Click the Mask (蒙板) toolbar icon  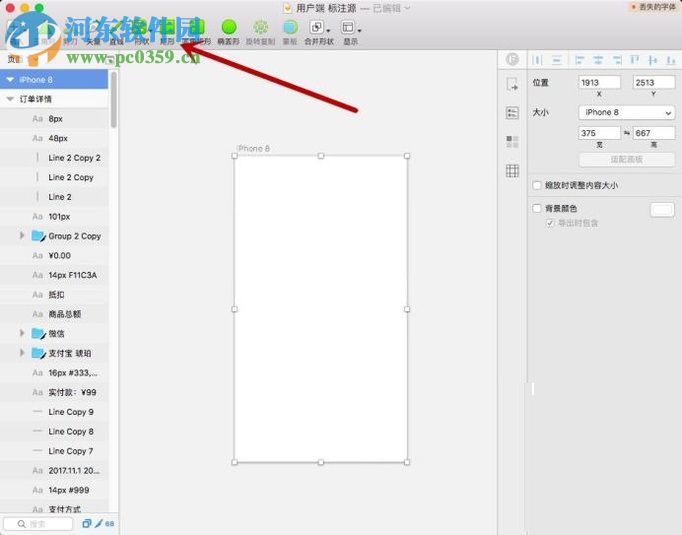(290, 28)
